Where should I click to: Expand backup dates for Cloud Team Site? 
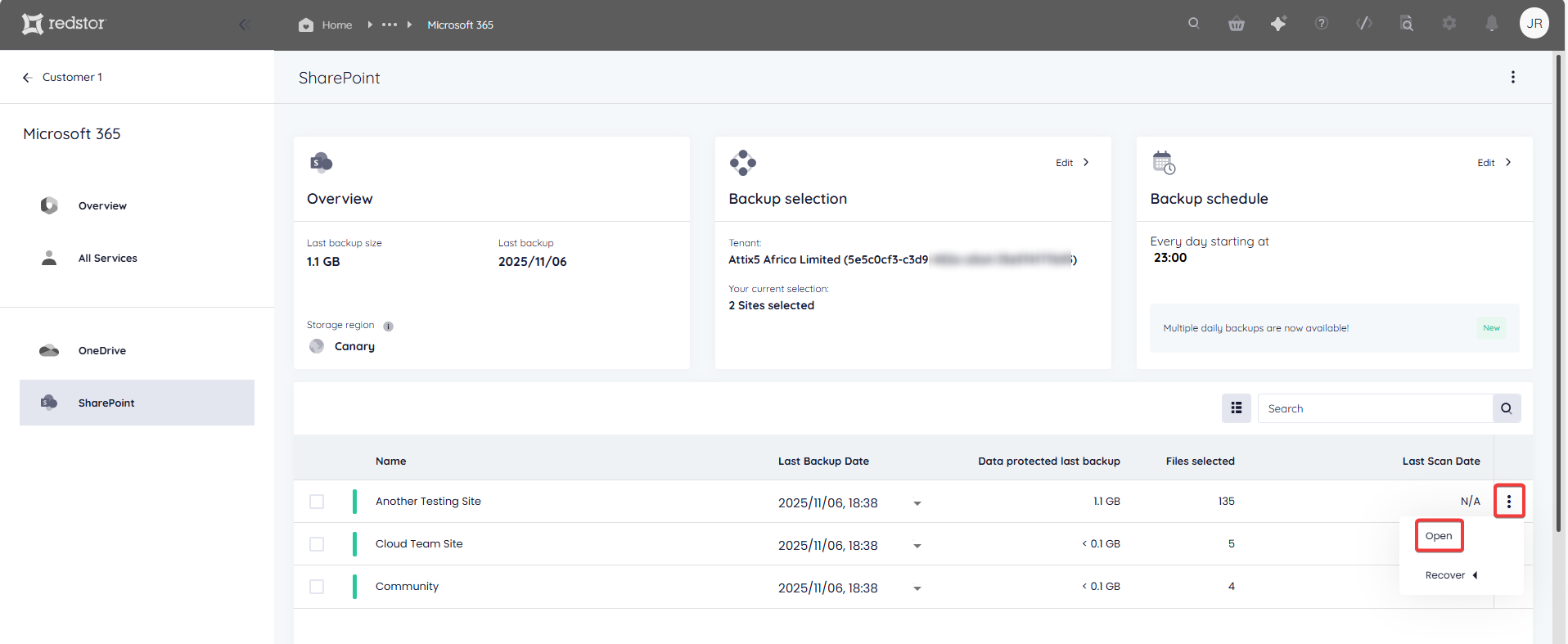pyautogui.click(x=917, y=546)
